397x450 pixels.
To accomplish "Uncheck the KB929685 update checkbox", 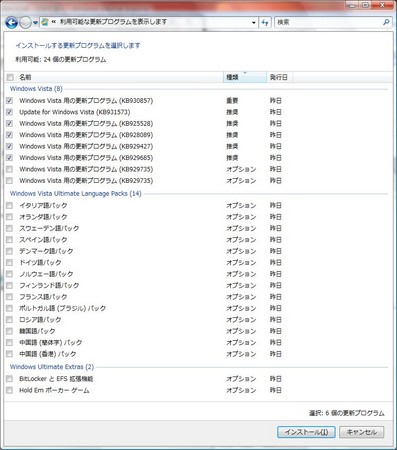I will click(x=9, y=158).
